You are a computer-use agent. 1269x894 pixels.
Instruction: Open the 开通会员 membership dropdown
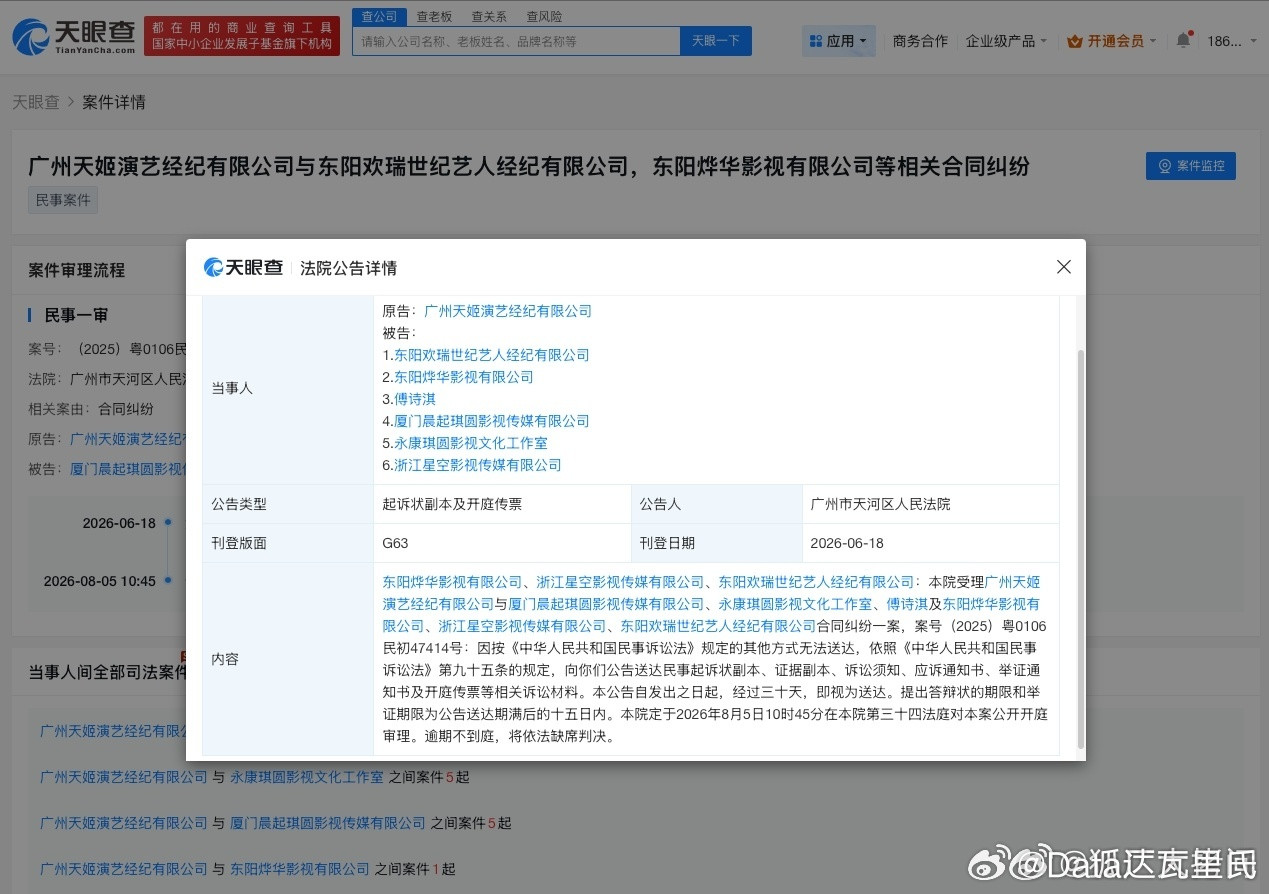pyautogui.click(x=1112, y=41)
